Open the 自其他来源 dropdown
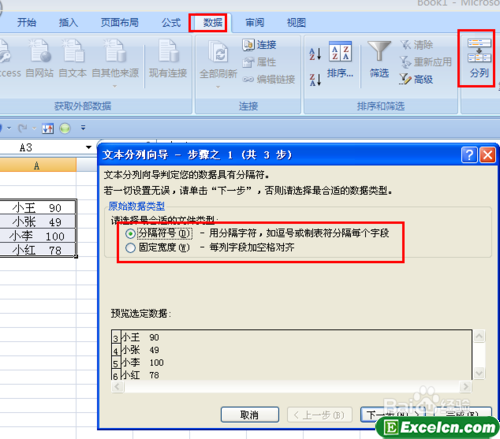This screenshot has height=439, width=500. [115, 62]
